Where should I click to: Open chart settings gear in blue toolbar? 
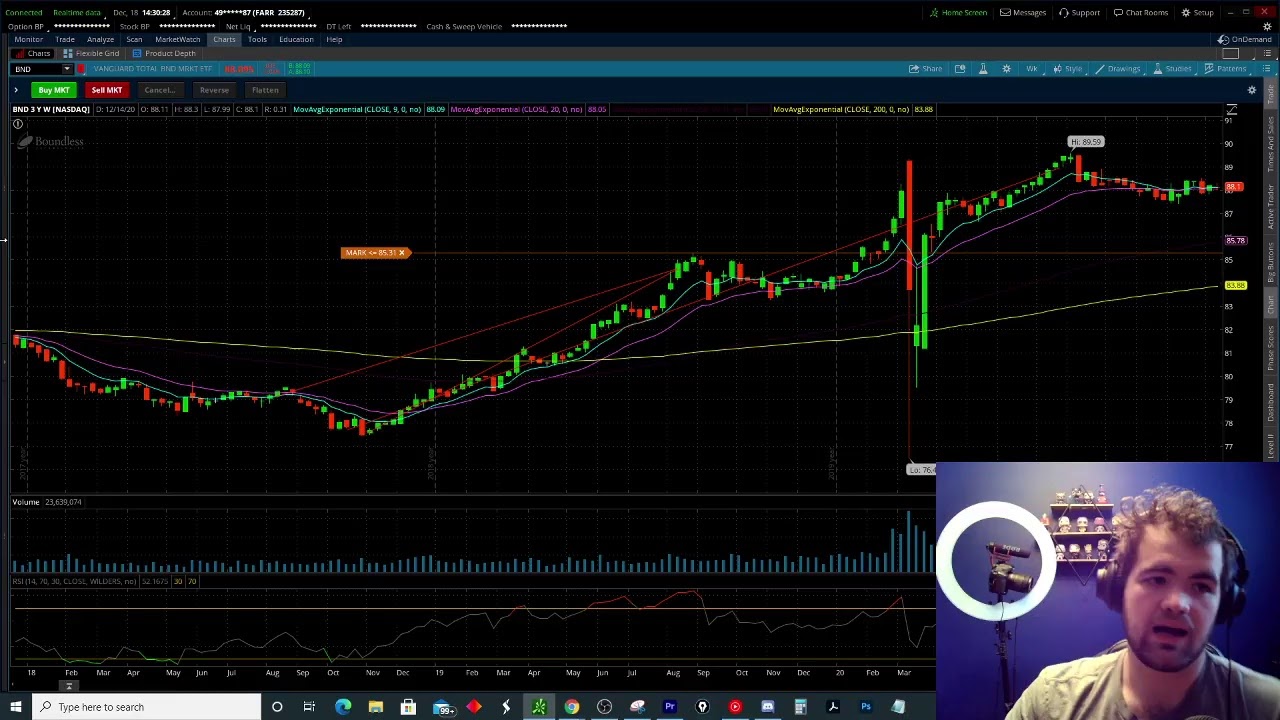click(1006, 68)
